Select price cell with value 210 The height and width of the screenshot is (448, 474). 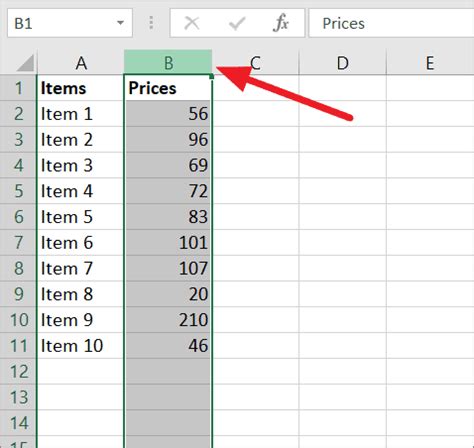(x=168, y=320)
